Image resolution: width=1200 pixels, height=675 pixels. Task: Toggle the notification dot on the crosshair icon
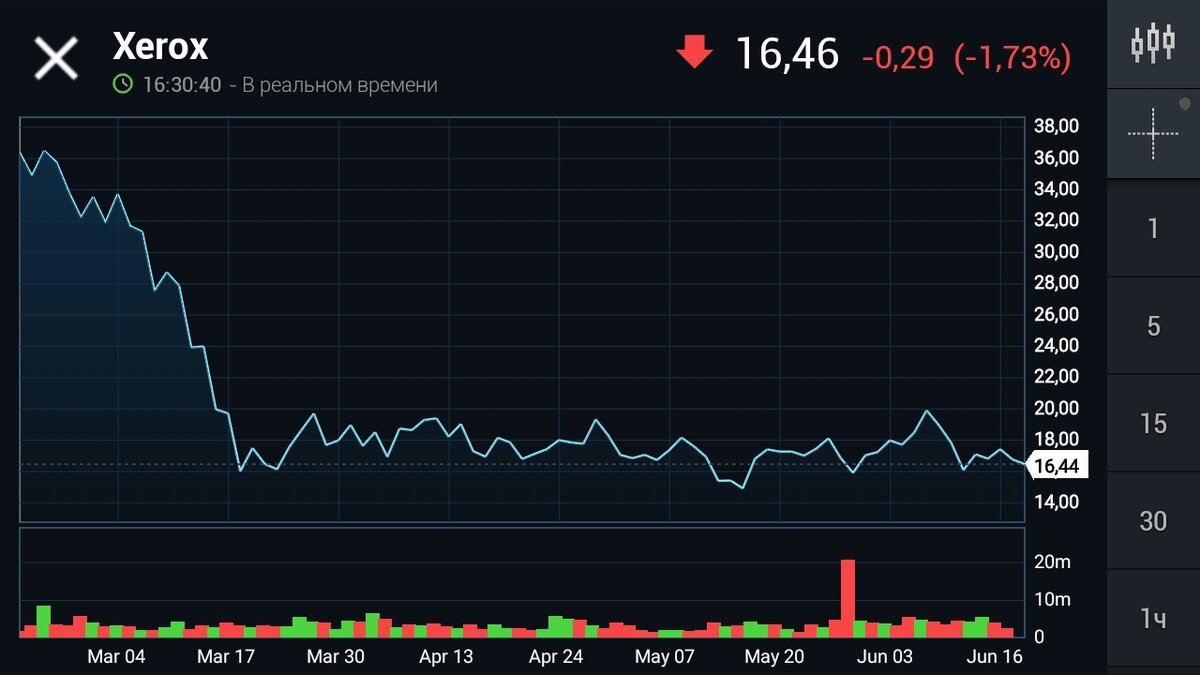coord(1184,102)
